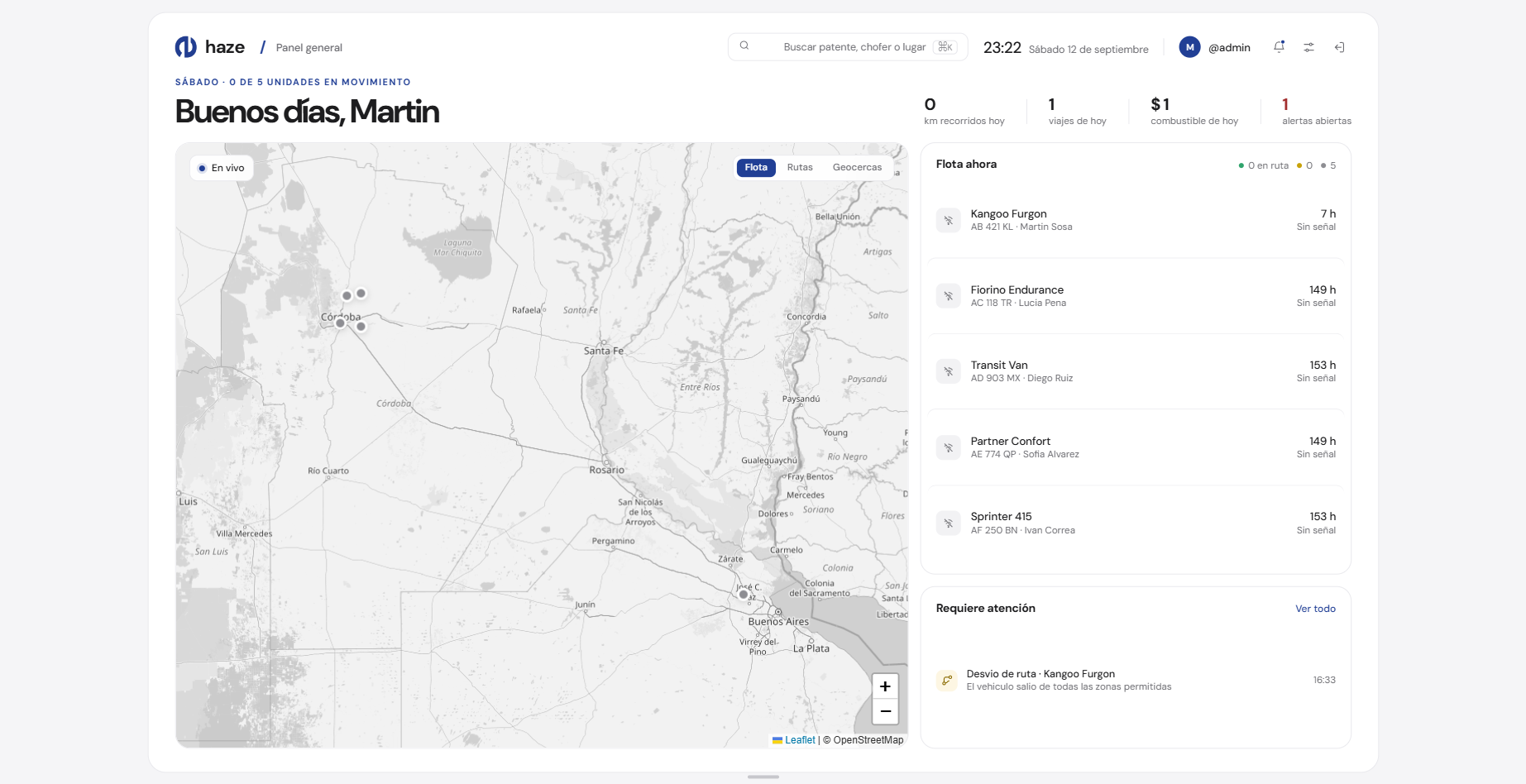Click the km recorridos hoy stat

pos(964,111)
